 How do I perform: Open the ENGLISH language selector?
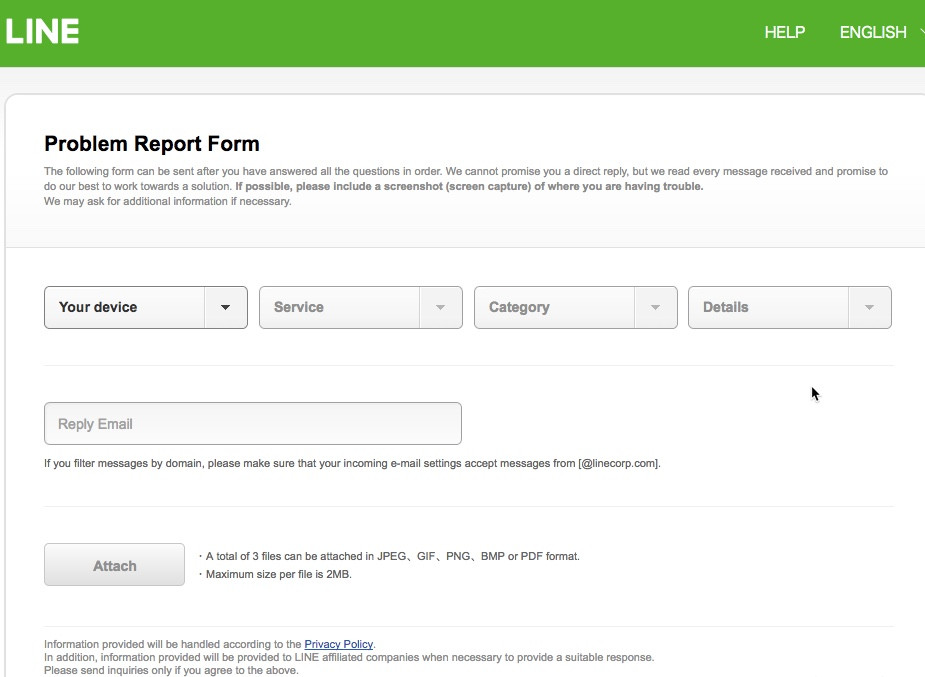click(872, 32)
